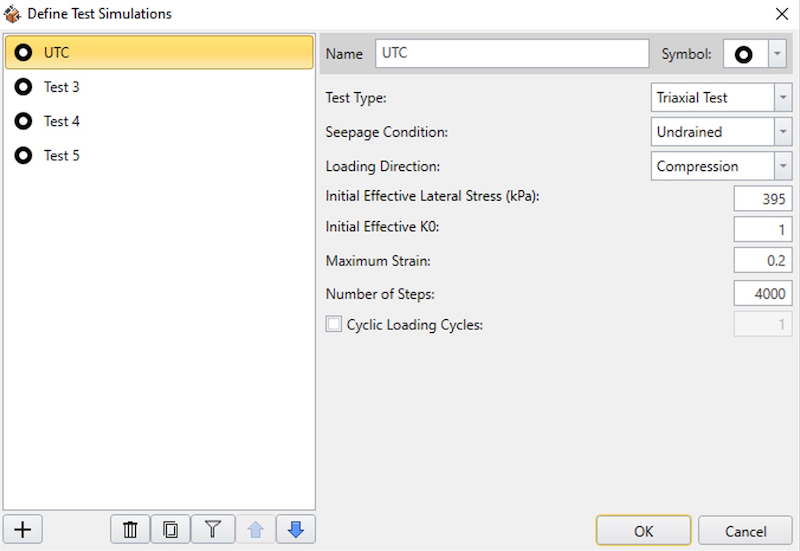Click the Name text field

(512, 53)
